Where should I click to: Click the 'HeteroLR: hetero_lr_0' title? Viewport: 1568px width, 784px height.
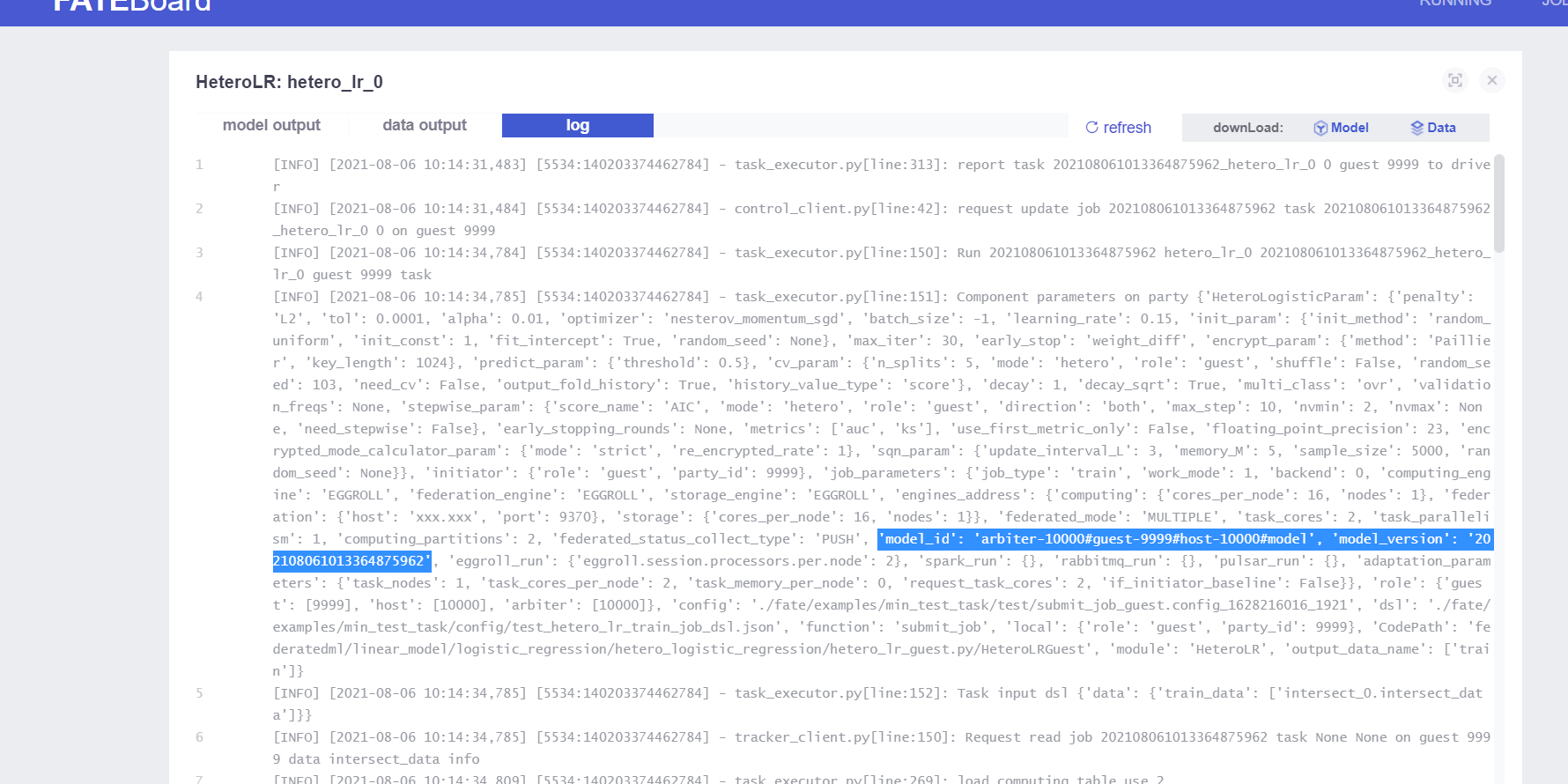click(x=289, y=82)
